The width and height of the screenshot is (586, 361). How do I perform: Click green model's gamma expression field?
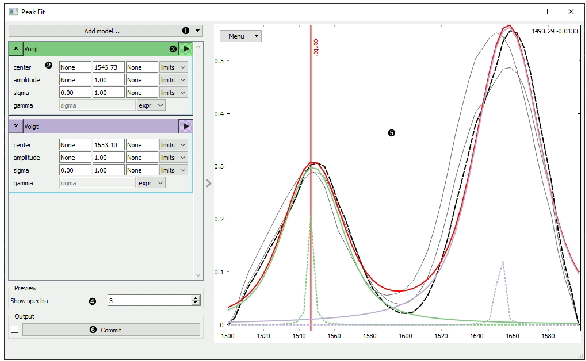(x=97, y=105)
